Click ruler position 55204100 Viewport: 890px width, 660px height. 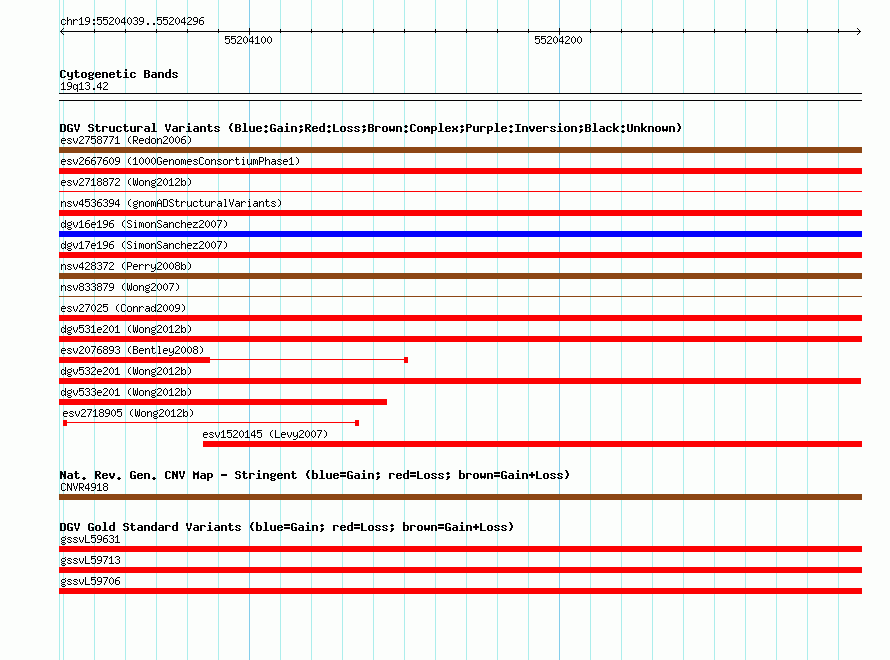(249, 40)
